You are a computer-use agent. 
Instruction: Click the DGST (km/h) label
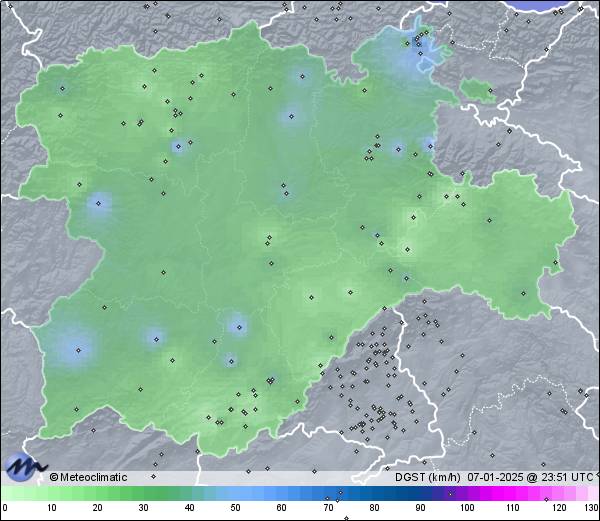pyautogui.click(x=427, y=477)
